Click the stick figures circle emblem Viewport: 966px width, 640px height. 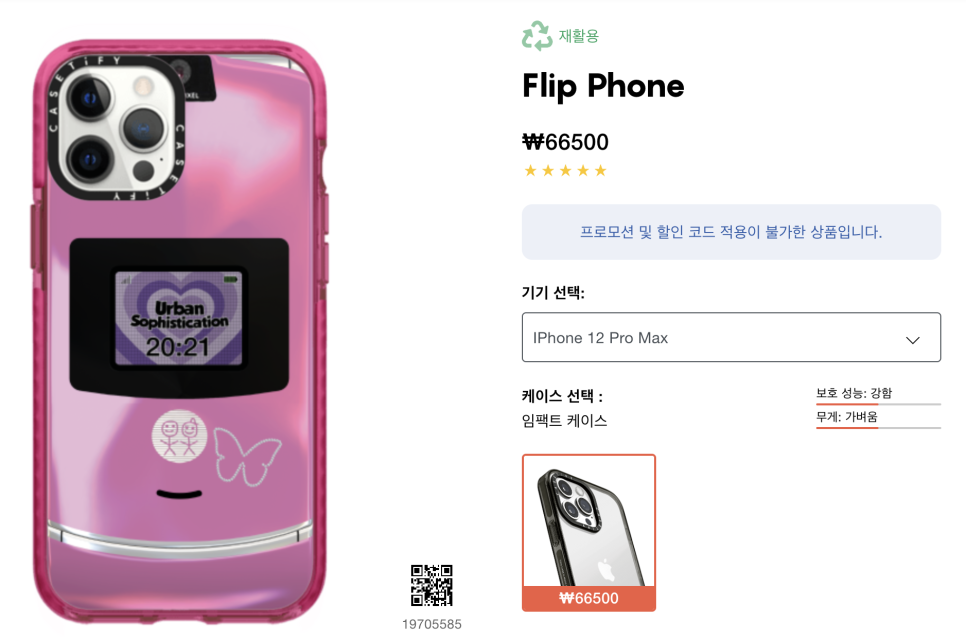pyautogui.click(x=179, y=436)
